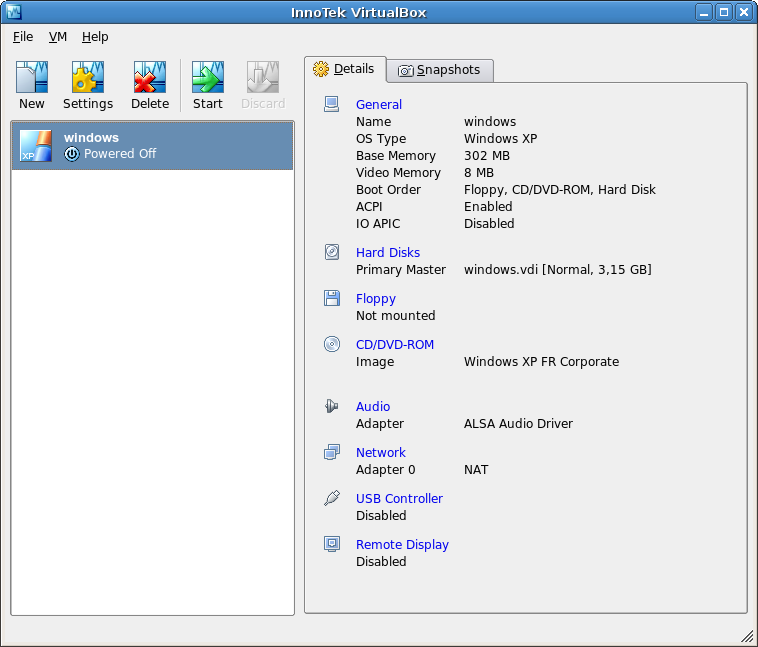Click the '8 MB' video memory value
The height and width of the screenshot is (647, 758).
tap(479, 173)
